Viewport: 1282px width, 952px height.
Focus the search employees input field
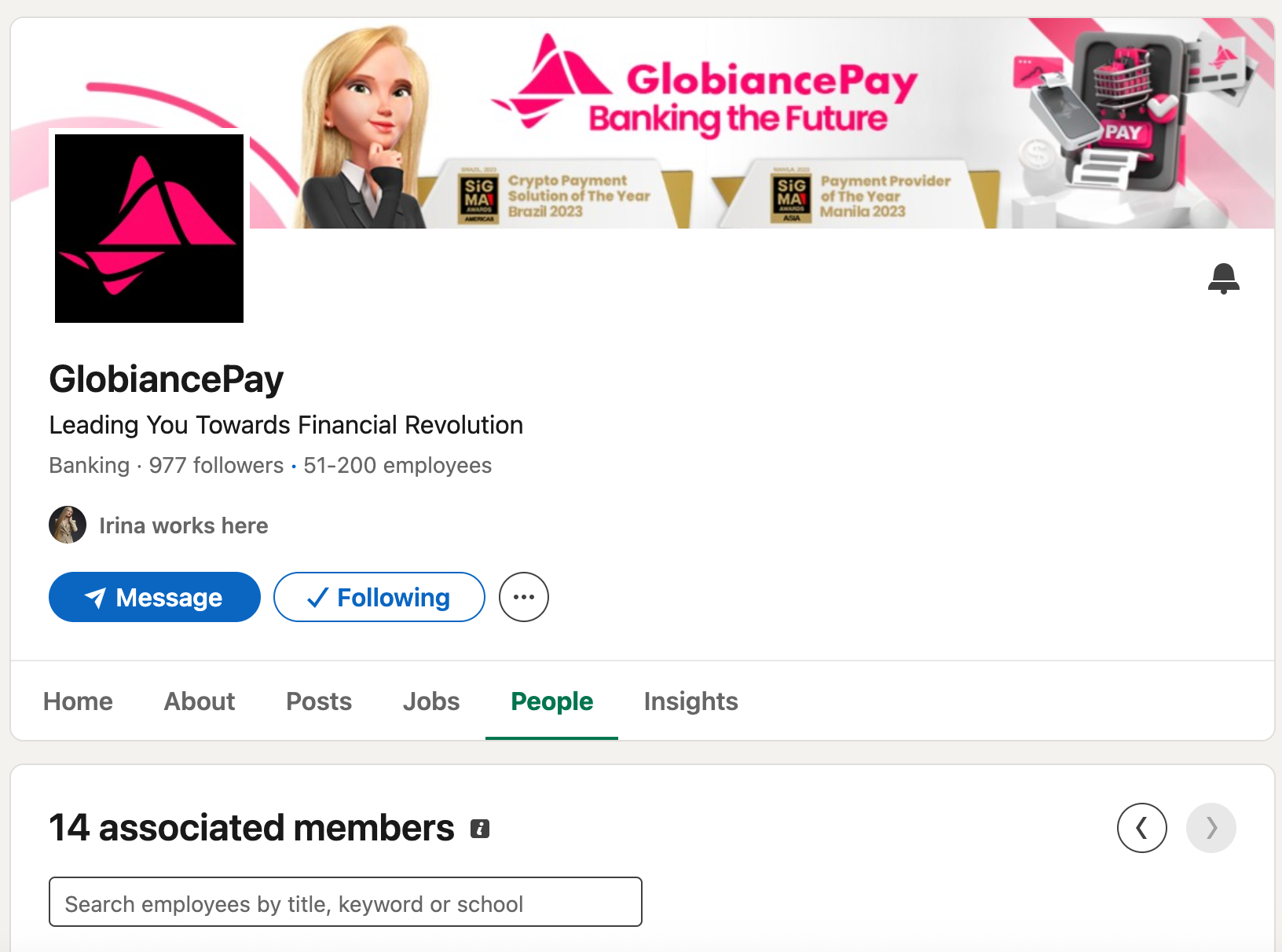click(346, 903)
